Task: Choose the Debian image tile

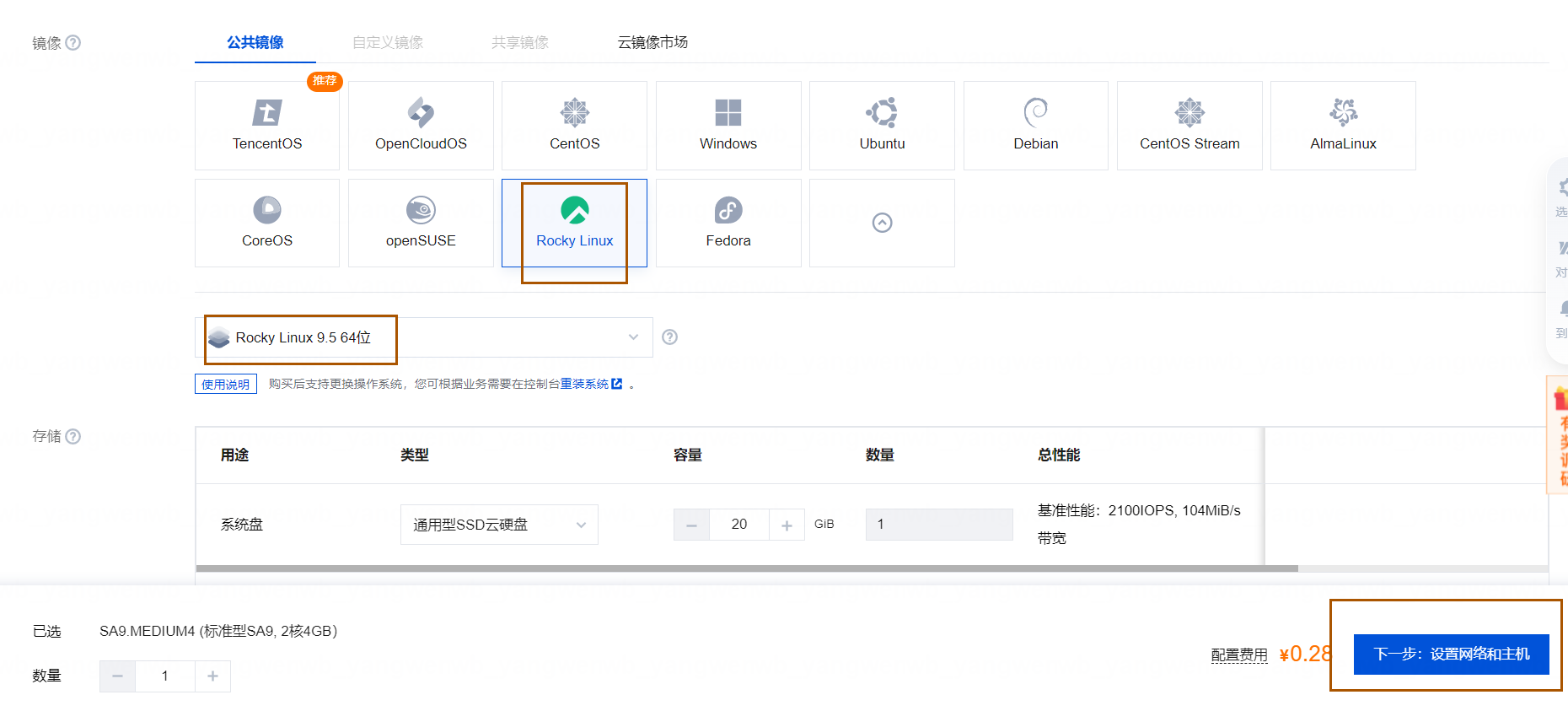Action: pos(1036,126)
